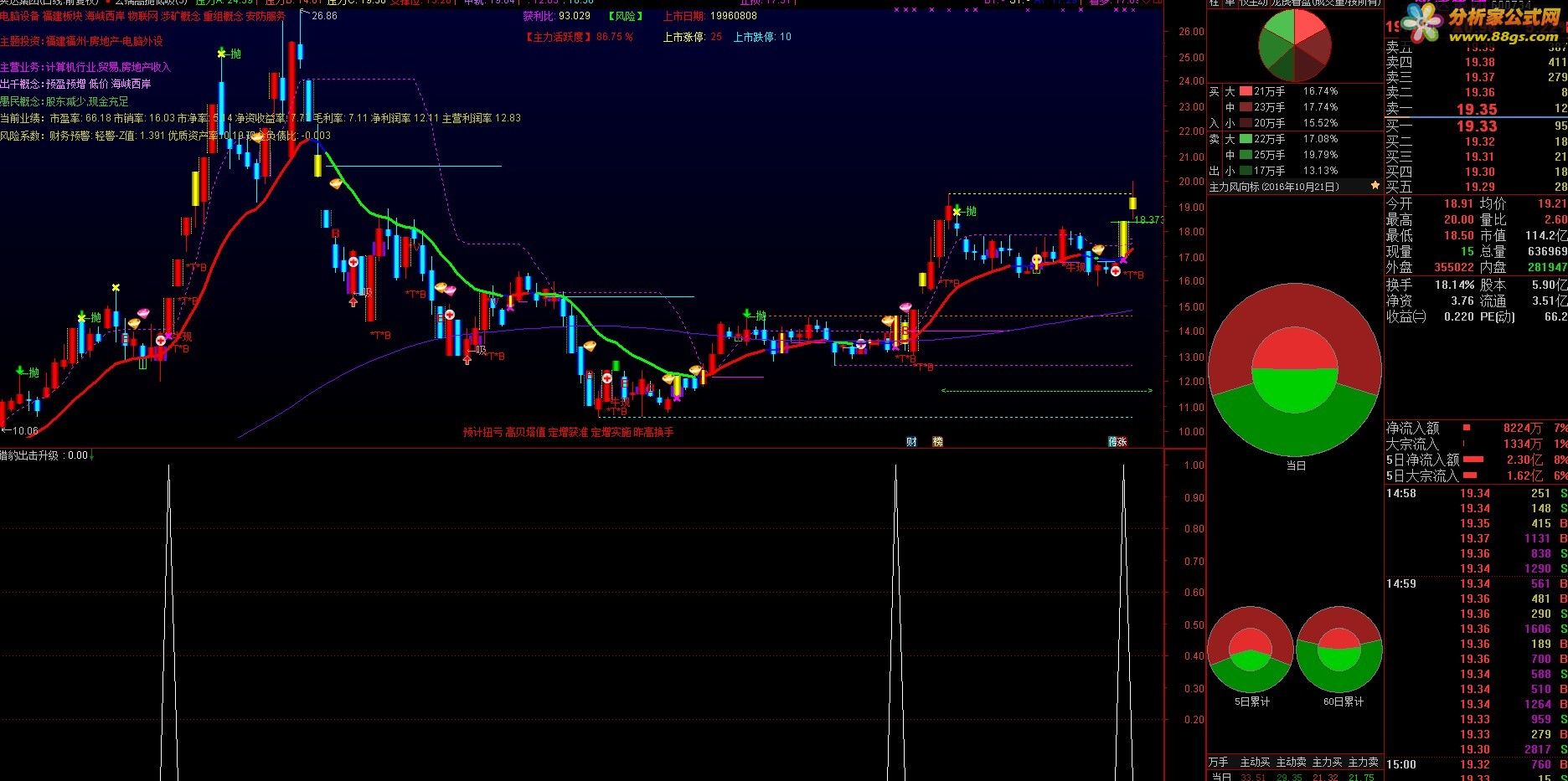The height and width of the screenshot is (781, 1568).
Task: Click the 上市日期 19960808 text
Action: (709, 16)
